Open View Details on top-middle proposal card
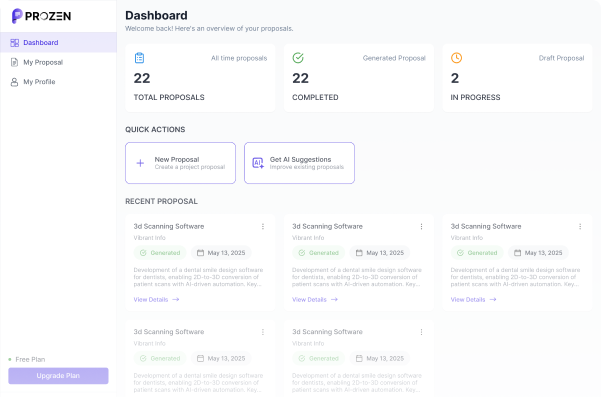Screen dimensions: 601x397 tap(315, 300)
